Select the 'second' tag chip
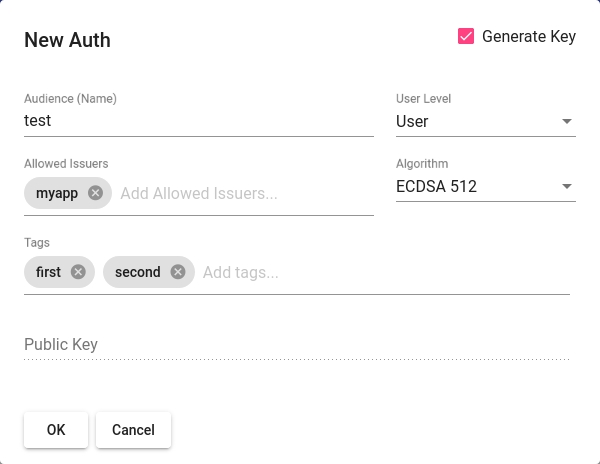 pyautogui.click(x=137, y=272)
